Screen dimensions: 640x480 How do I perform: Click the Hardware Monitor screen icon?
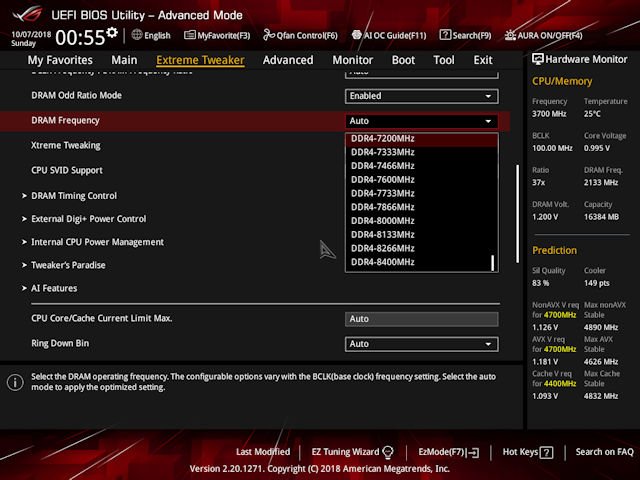pyautogui.click(x=538, y=59)
